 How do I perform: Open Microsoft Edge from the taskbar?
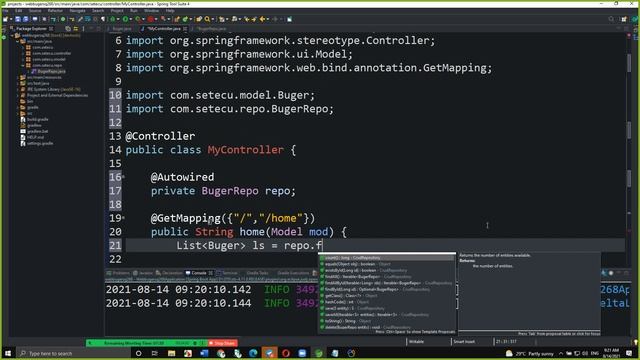pyautogui.click(x=253, y=353)
